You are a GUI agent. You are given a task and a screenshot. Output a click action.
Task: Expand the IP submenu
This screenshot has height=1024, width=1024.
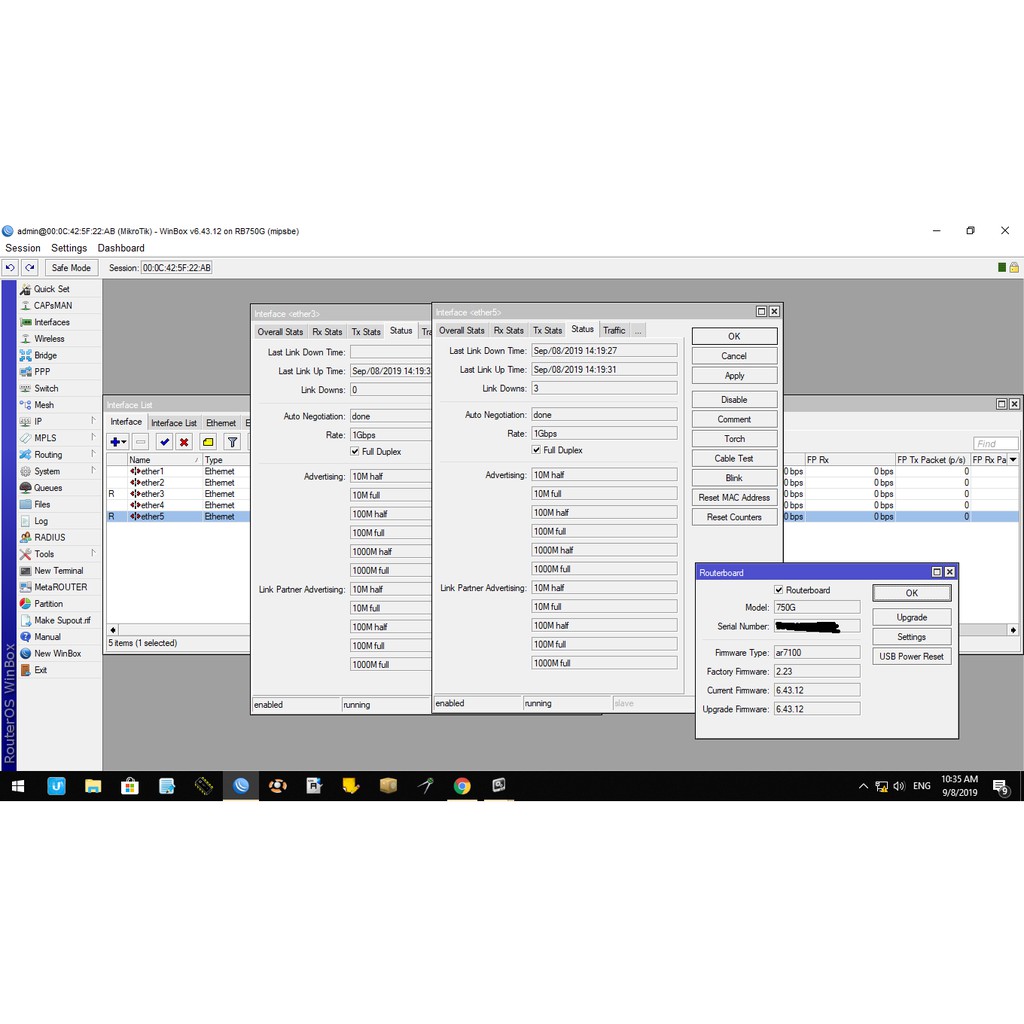tap(93, 421)
